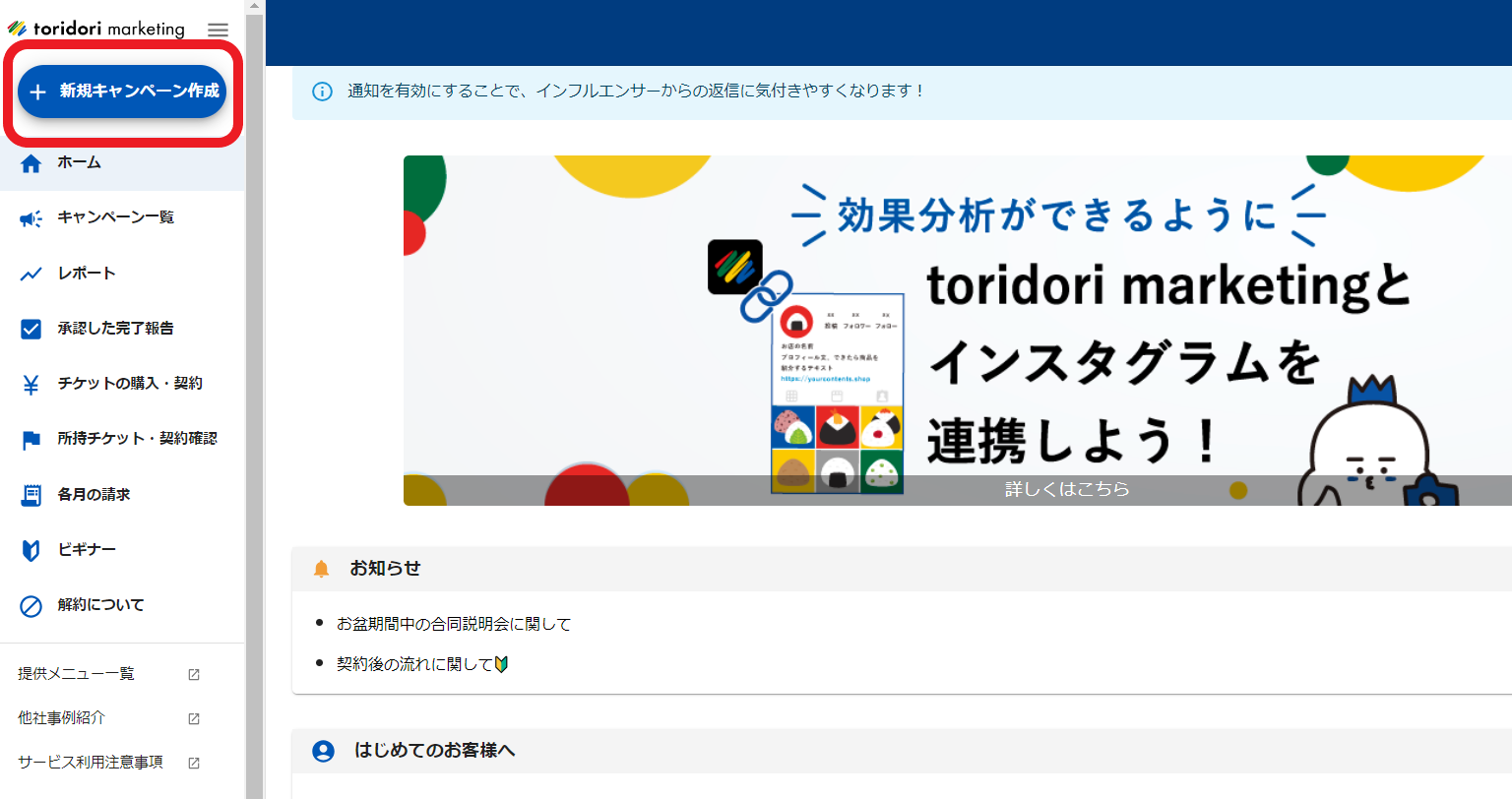
Task: Toggle the hamburger menu icon
Action: [x=219, y=31]
